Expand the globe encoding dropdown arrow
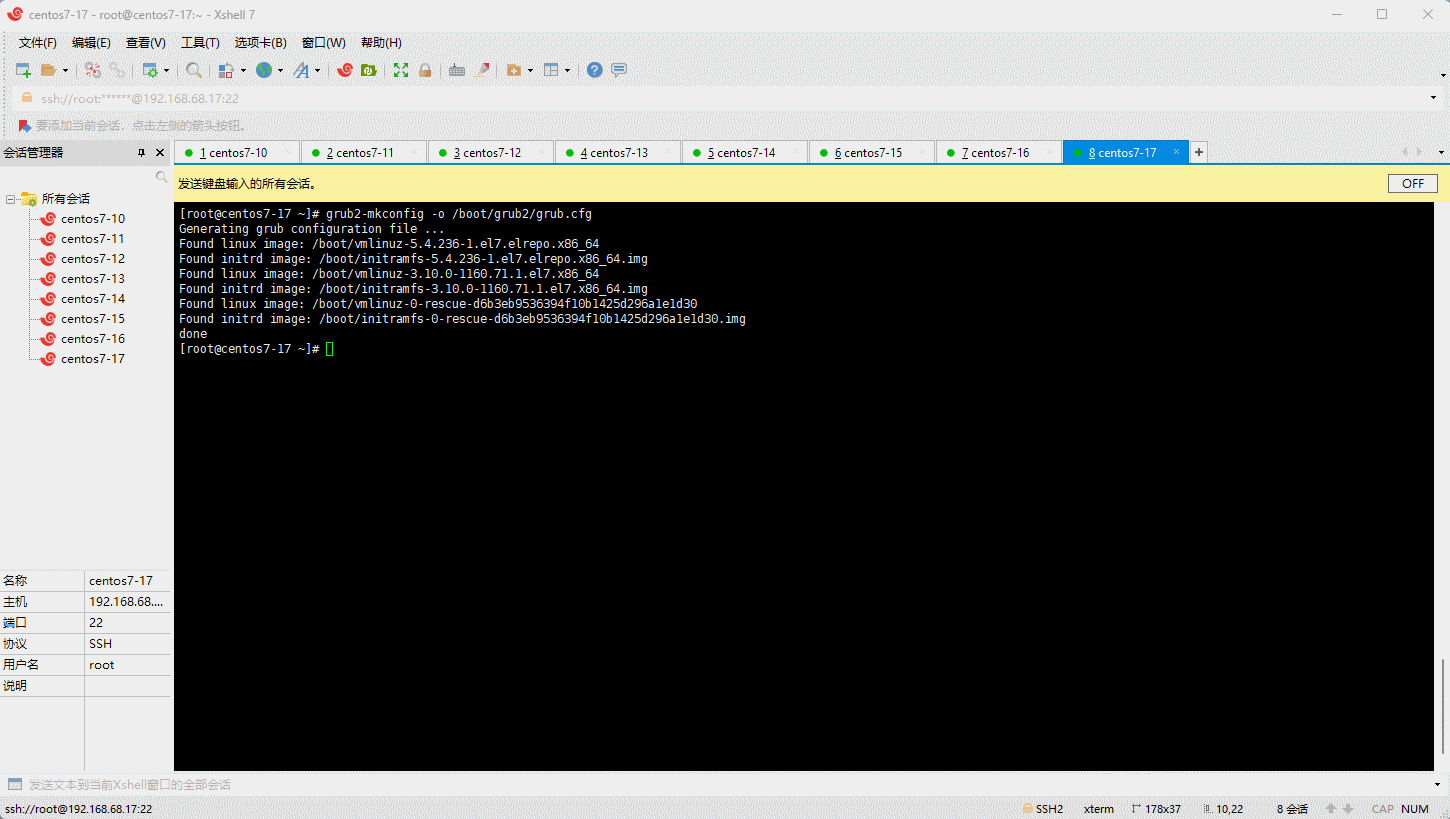This screenshot has height=819, width=1450. tap(280, 70)
